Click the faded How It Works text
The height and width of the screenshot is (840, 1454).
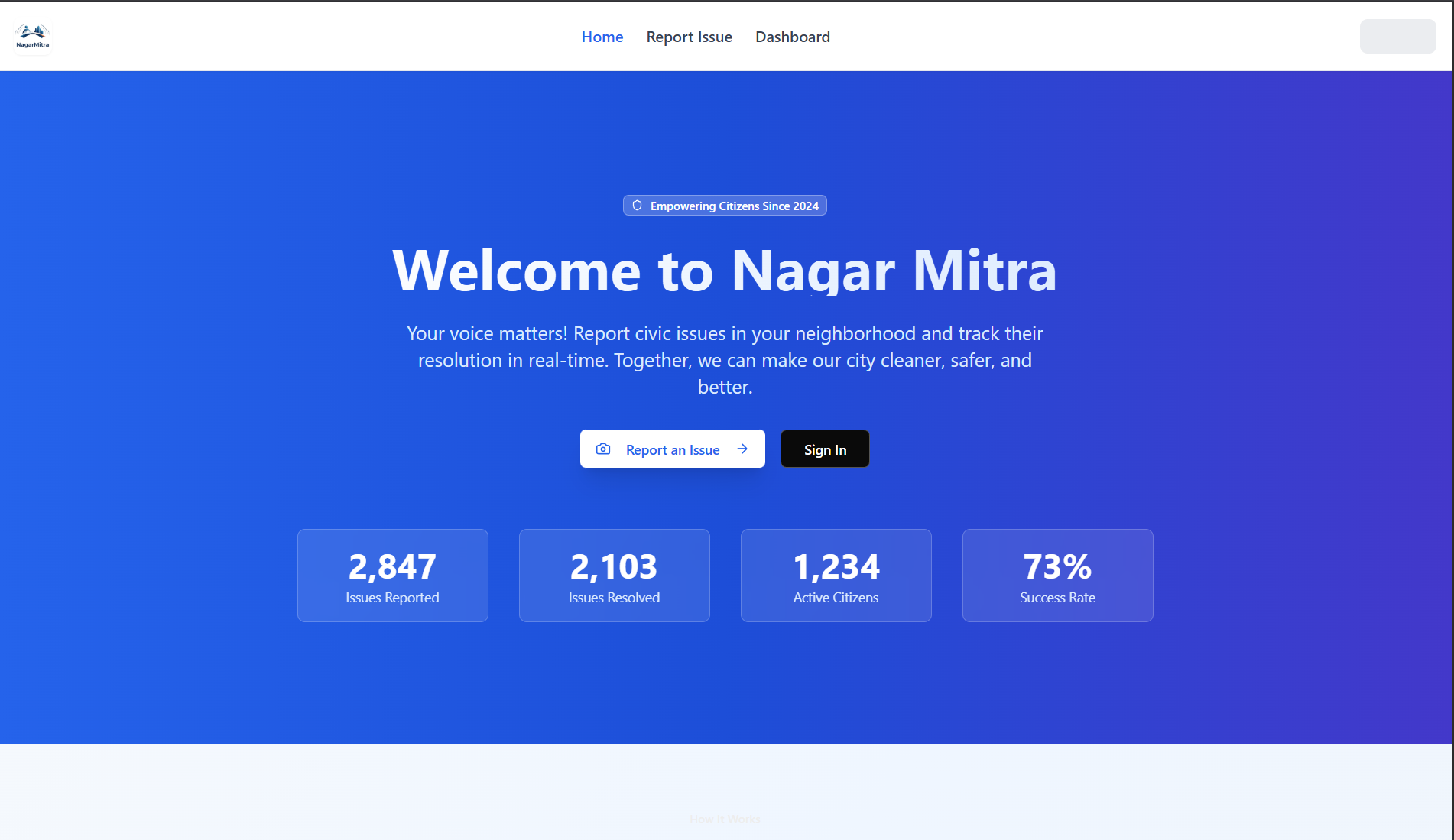[x=725, y=819]
